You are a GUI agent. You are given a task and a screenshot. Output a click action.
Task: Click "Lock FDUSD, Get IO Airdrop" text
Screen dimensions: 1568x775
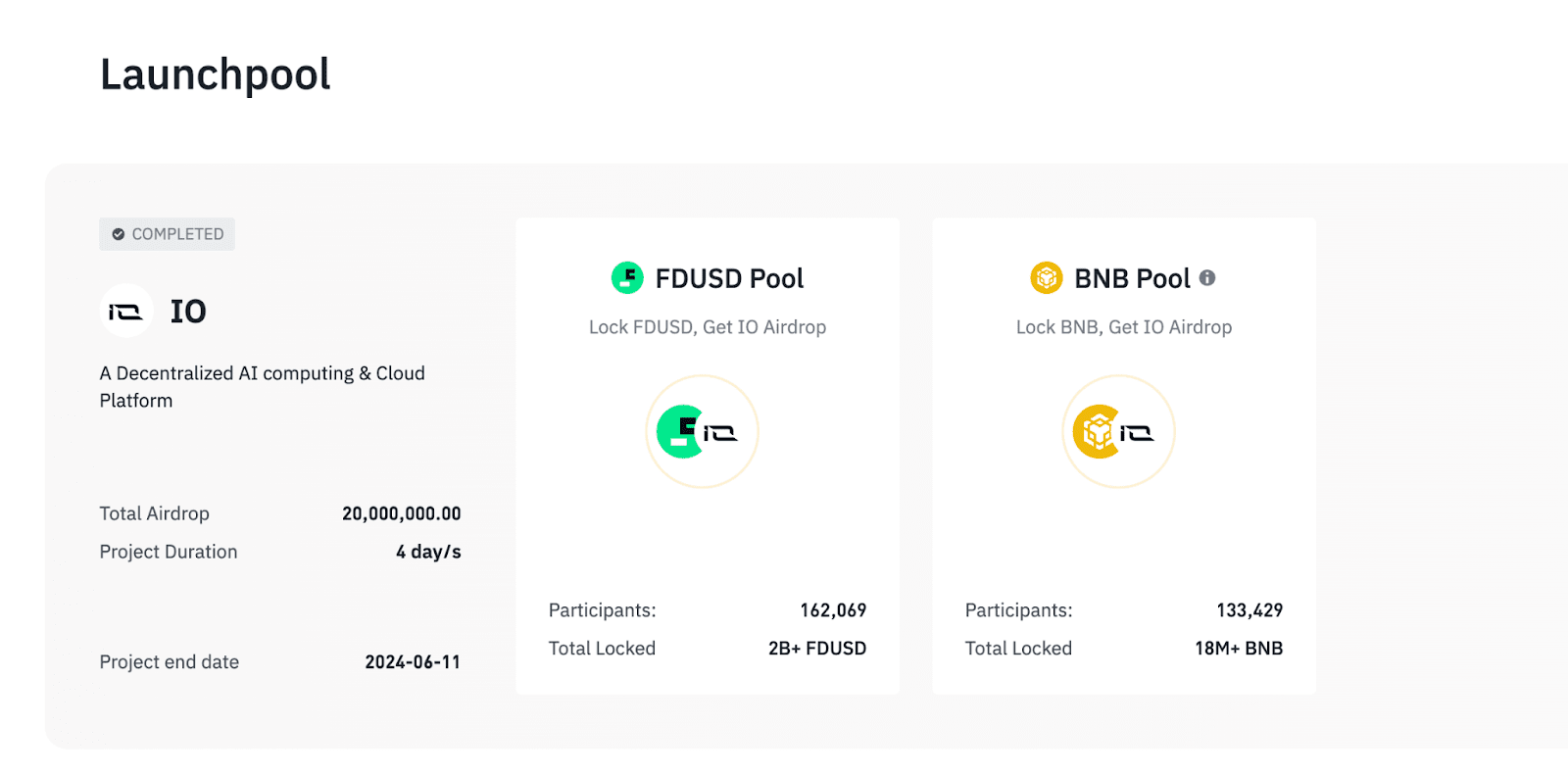pos(708,327)
